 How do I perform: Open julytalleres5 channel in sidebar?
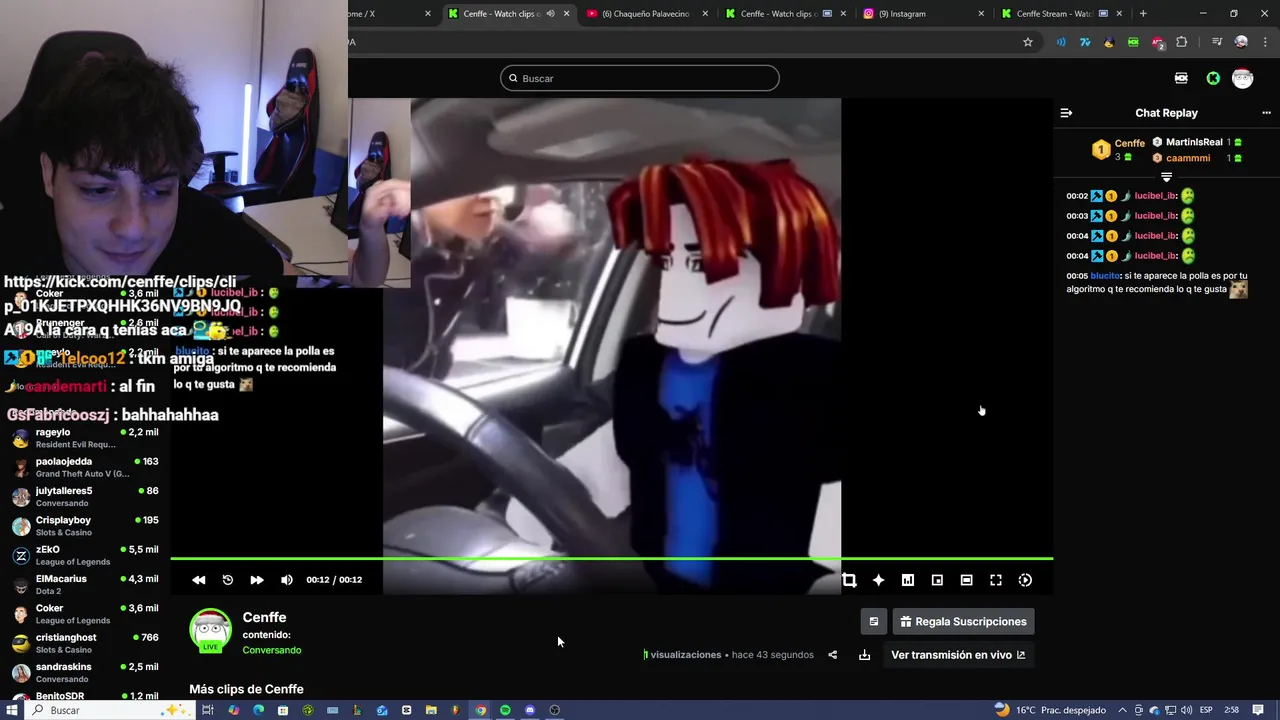[x=85, y=497]
